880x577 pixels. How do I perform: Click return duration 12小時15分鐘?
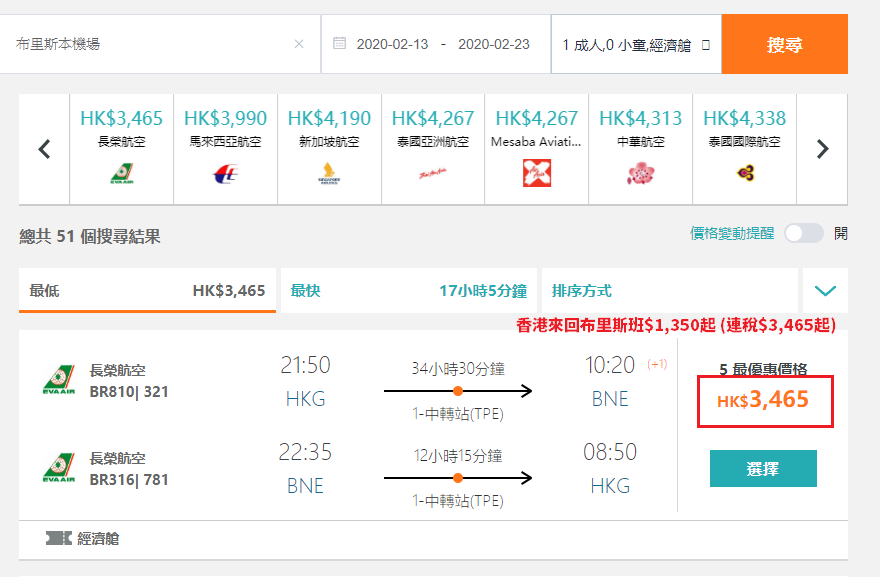pyautogui.click(x=458, y=456)
